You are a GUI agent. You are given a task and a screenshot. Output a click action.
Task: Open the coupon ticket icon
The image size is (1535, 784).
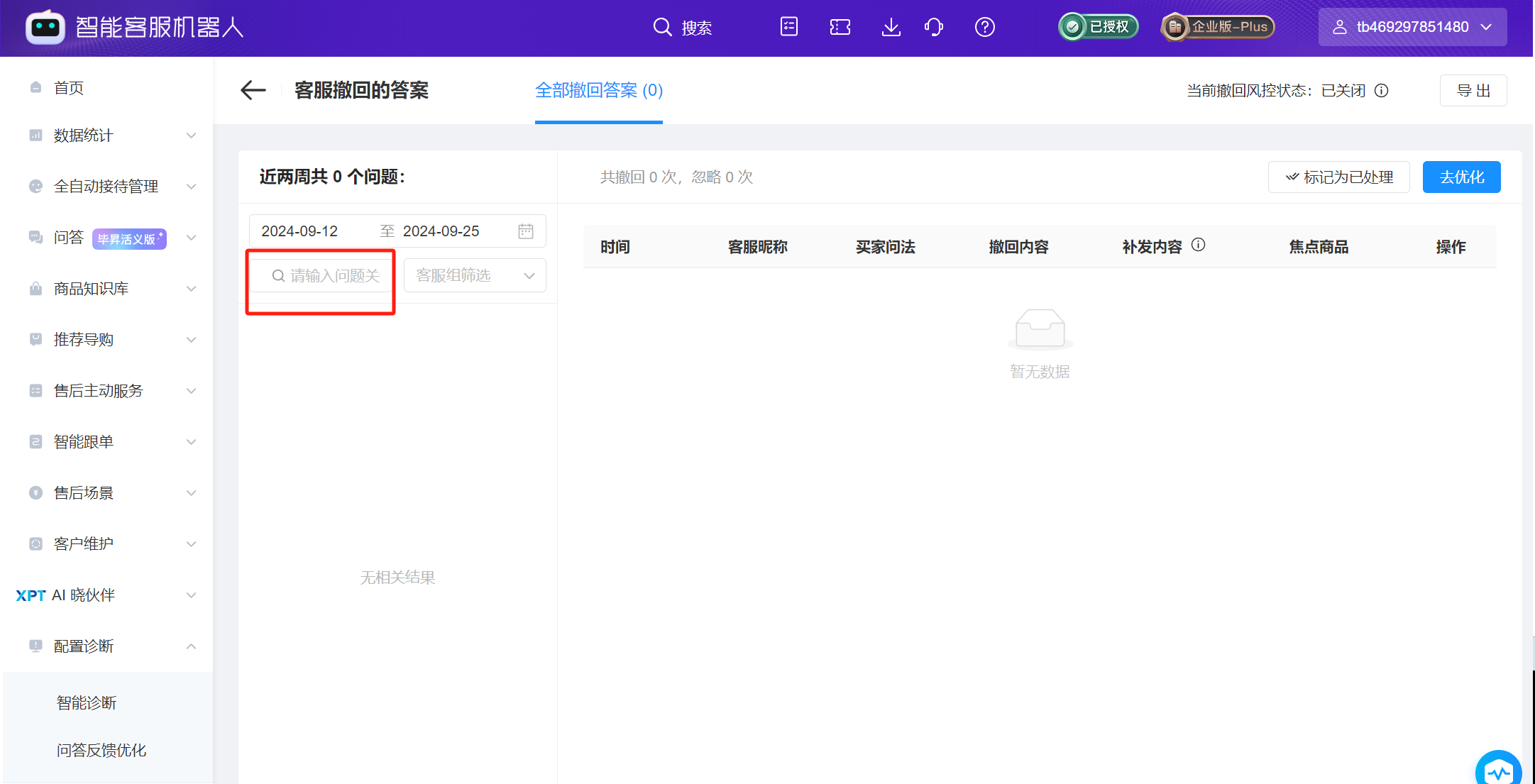tap(840, 27)
